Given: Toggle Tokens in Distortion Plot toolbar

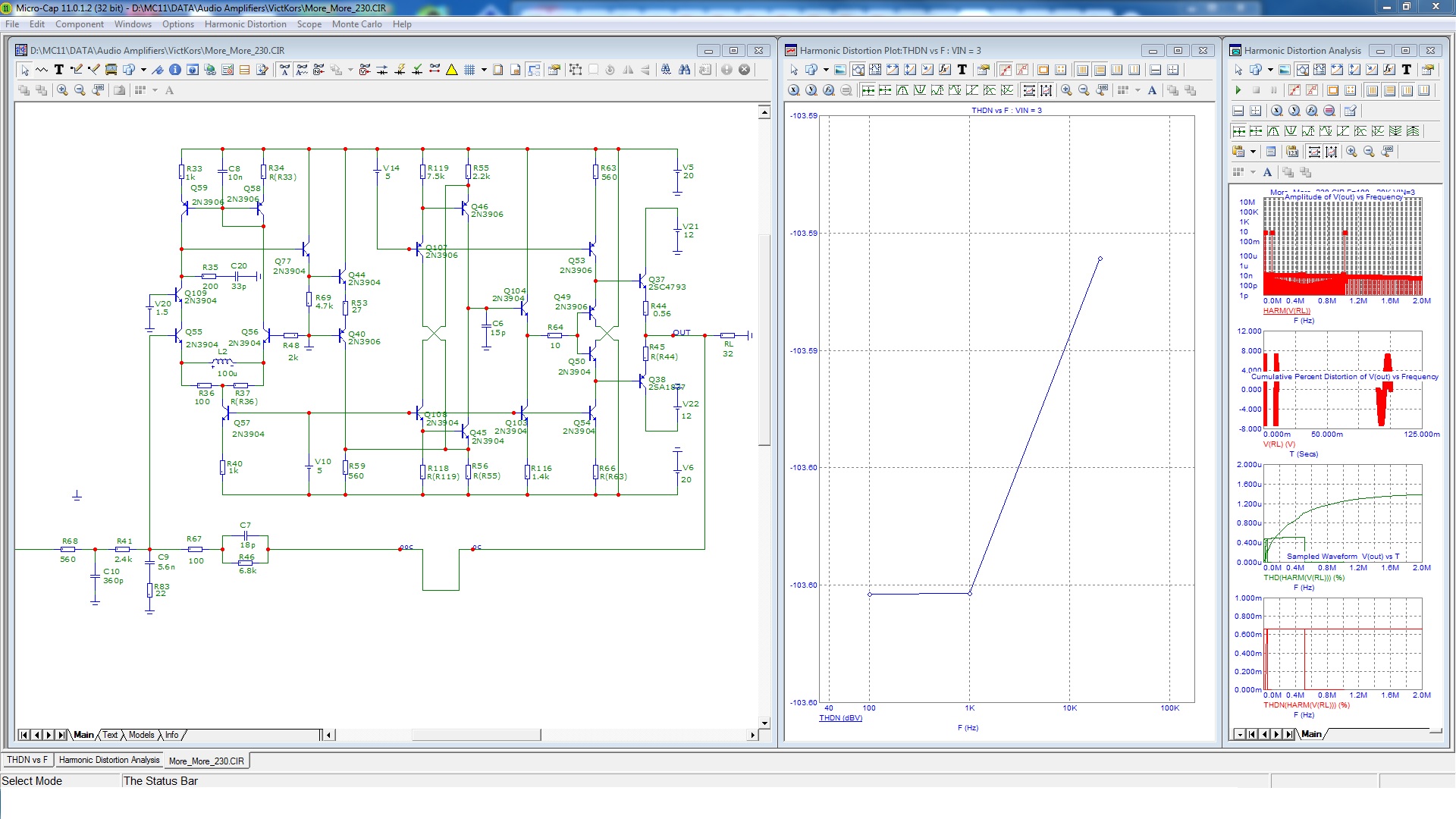Looking at the screenshot, I should coord(1022,70).
